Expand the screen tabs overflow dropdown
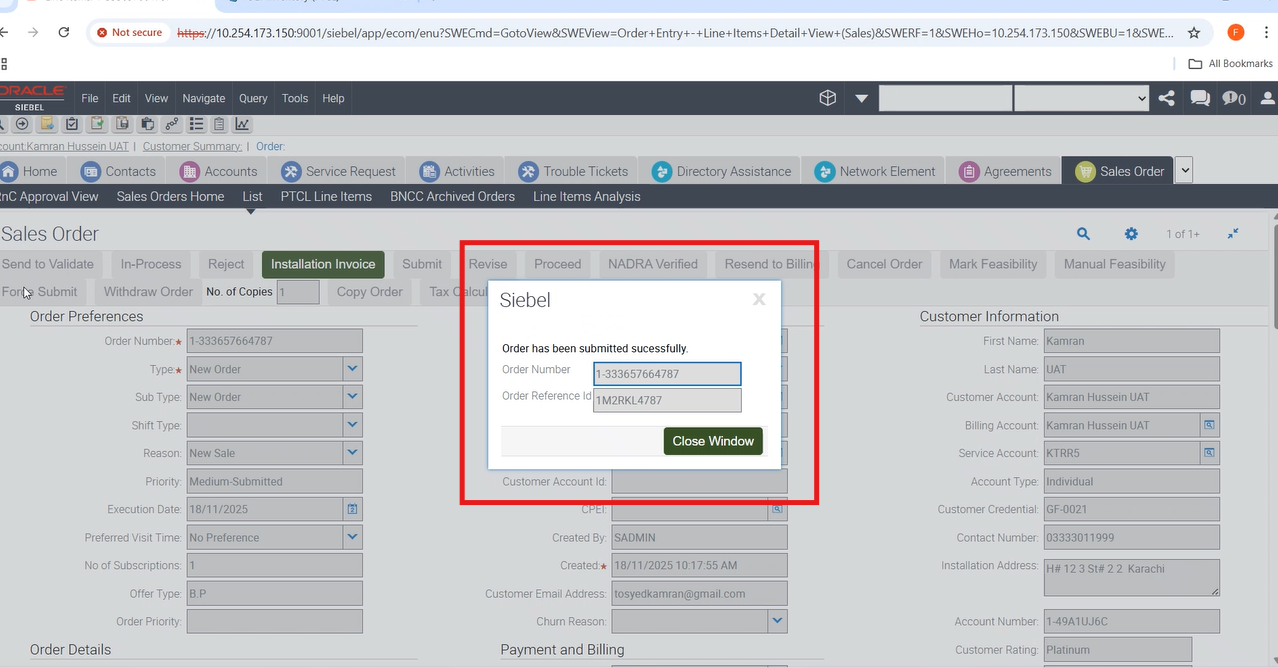The image size is (1278, 668). click(x=1185, y=170)
